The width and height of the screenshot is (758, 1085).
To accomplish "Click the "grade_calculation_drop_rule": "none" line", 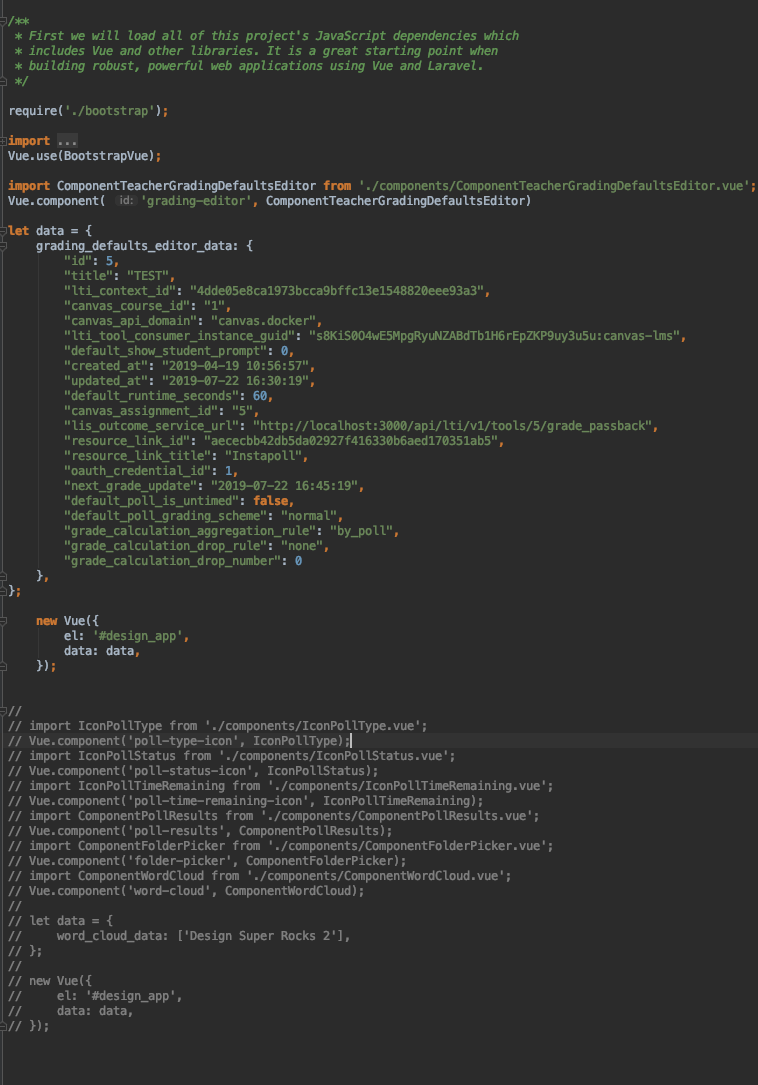I will point(196,546).
